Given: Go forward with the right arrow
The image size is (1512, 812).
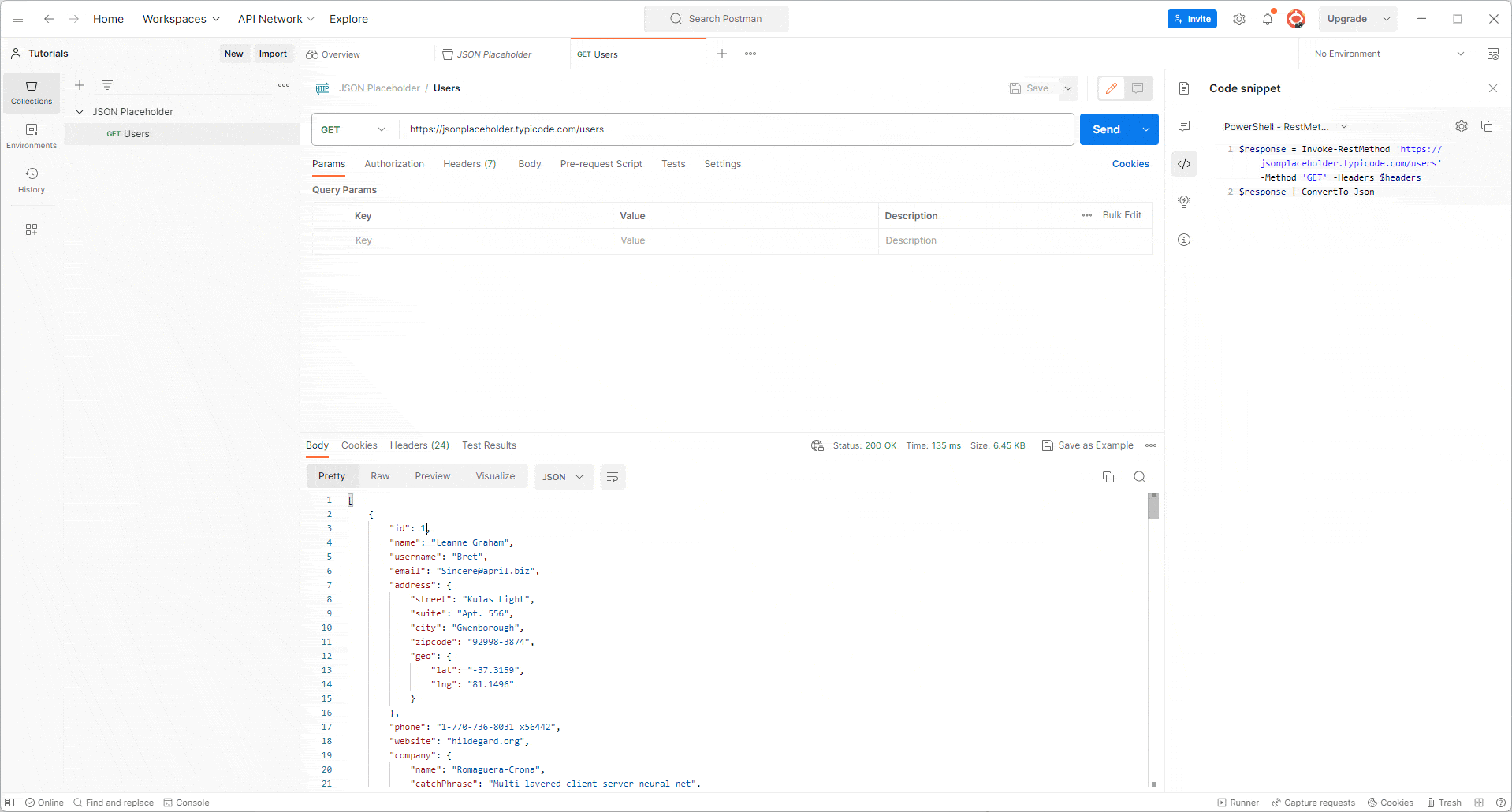Looking at the screenshot, I should point(74,19).
